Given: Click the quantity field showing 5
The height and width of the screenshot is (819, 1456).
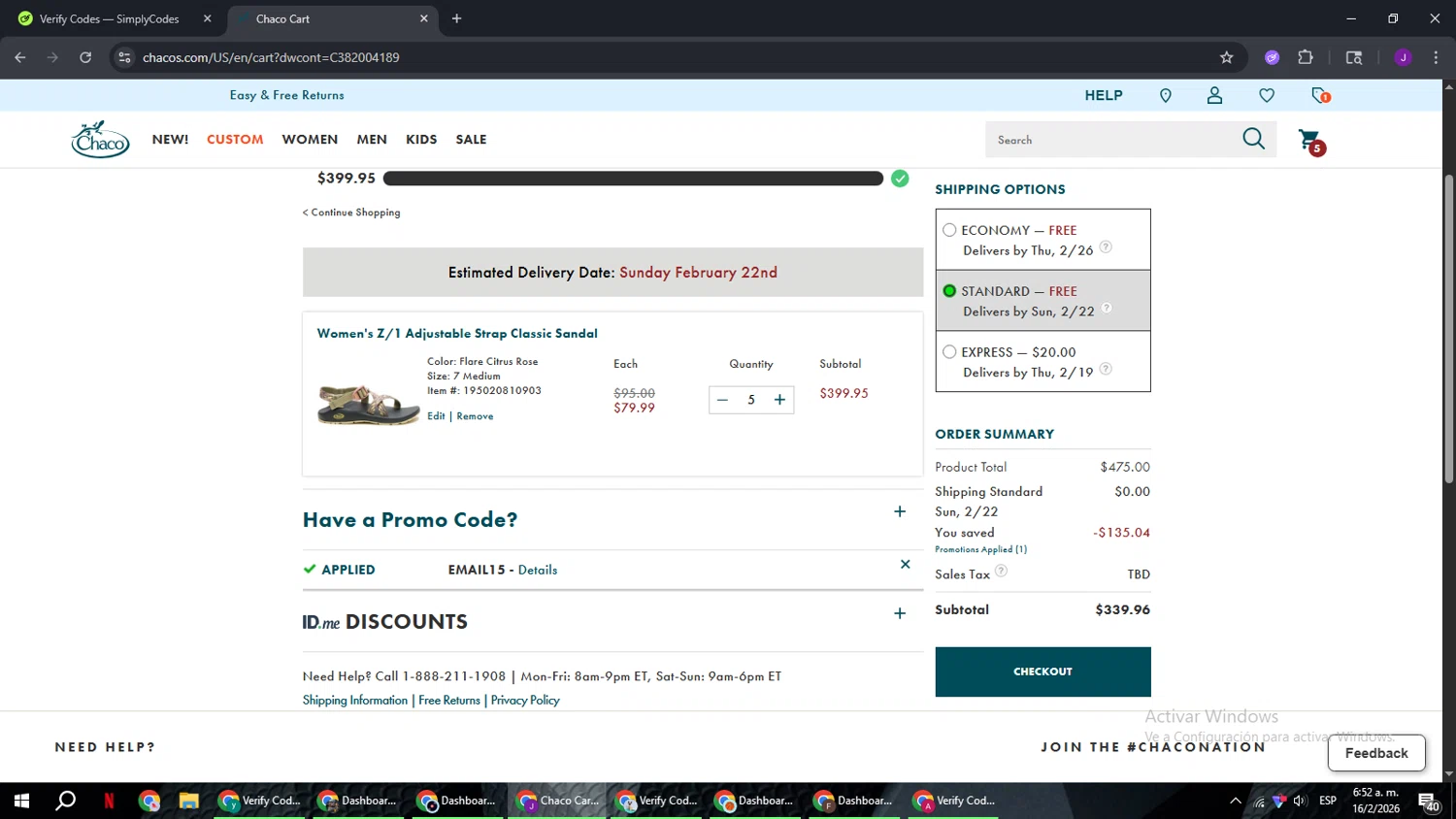Looking at the screenshot, I should tap(751, 400).
